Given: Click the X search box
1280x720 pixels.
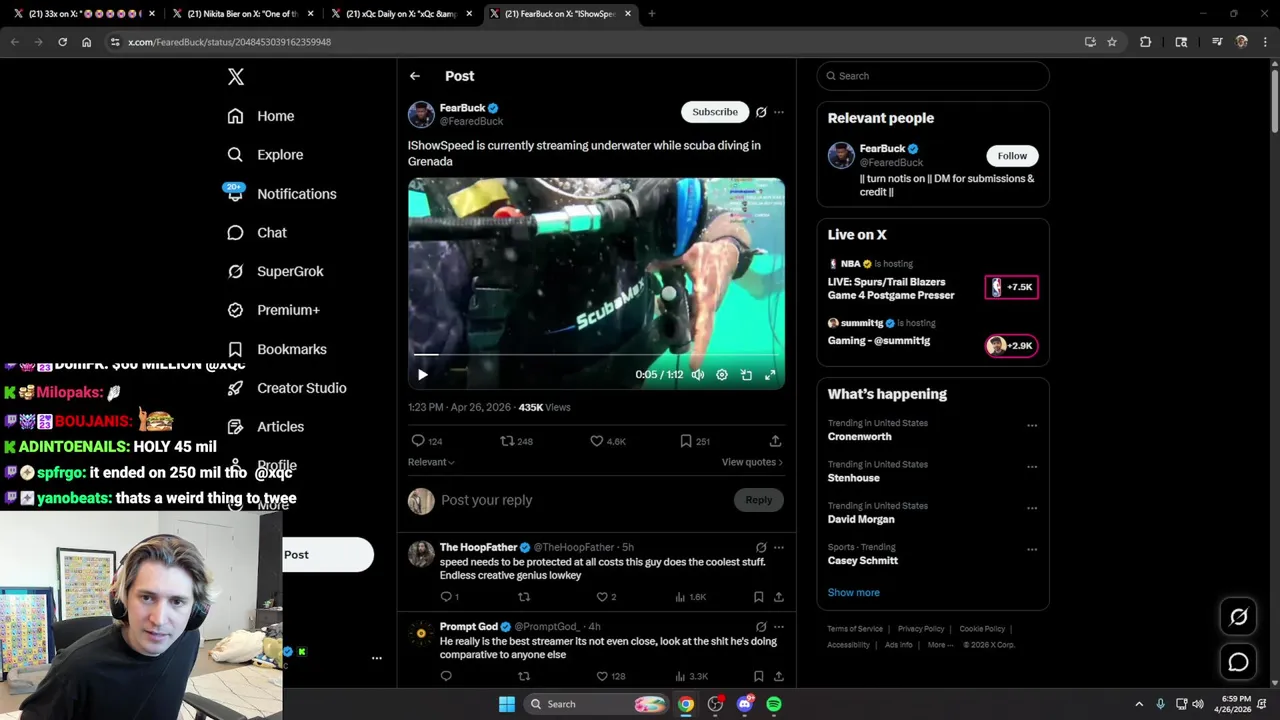Looking at the screenshot, I should (933, 76).
